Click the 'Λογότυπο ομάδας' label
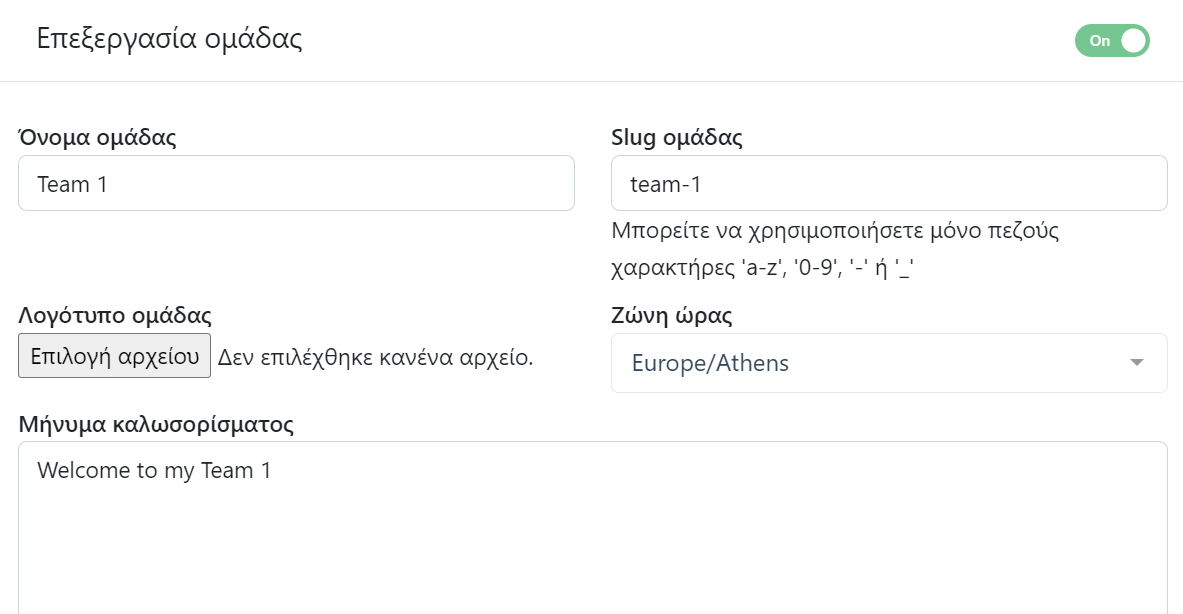 (x=115, y=316)
